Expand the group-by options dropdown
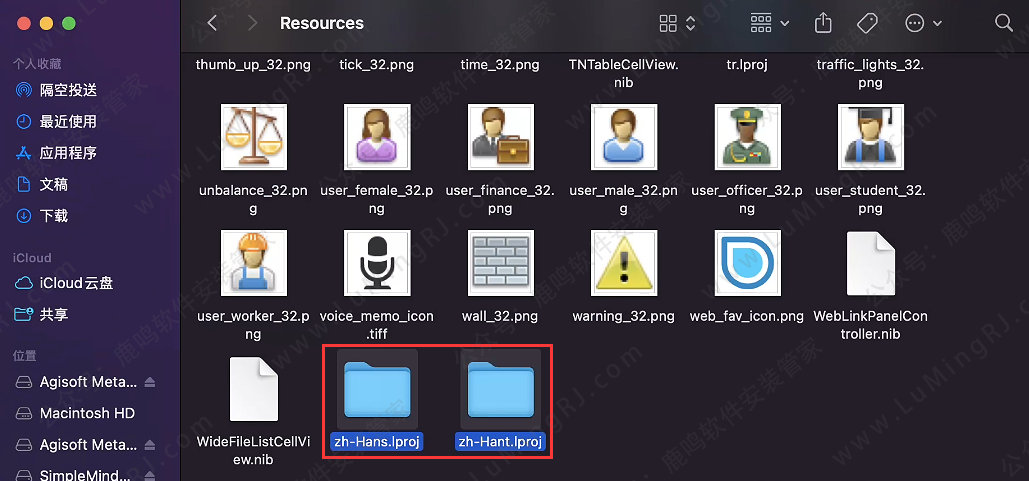Image resolution: width=1029 pixels, height=481 pixels. pos(769,22)
